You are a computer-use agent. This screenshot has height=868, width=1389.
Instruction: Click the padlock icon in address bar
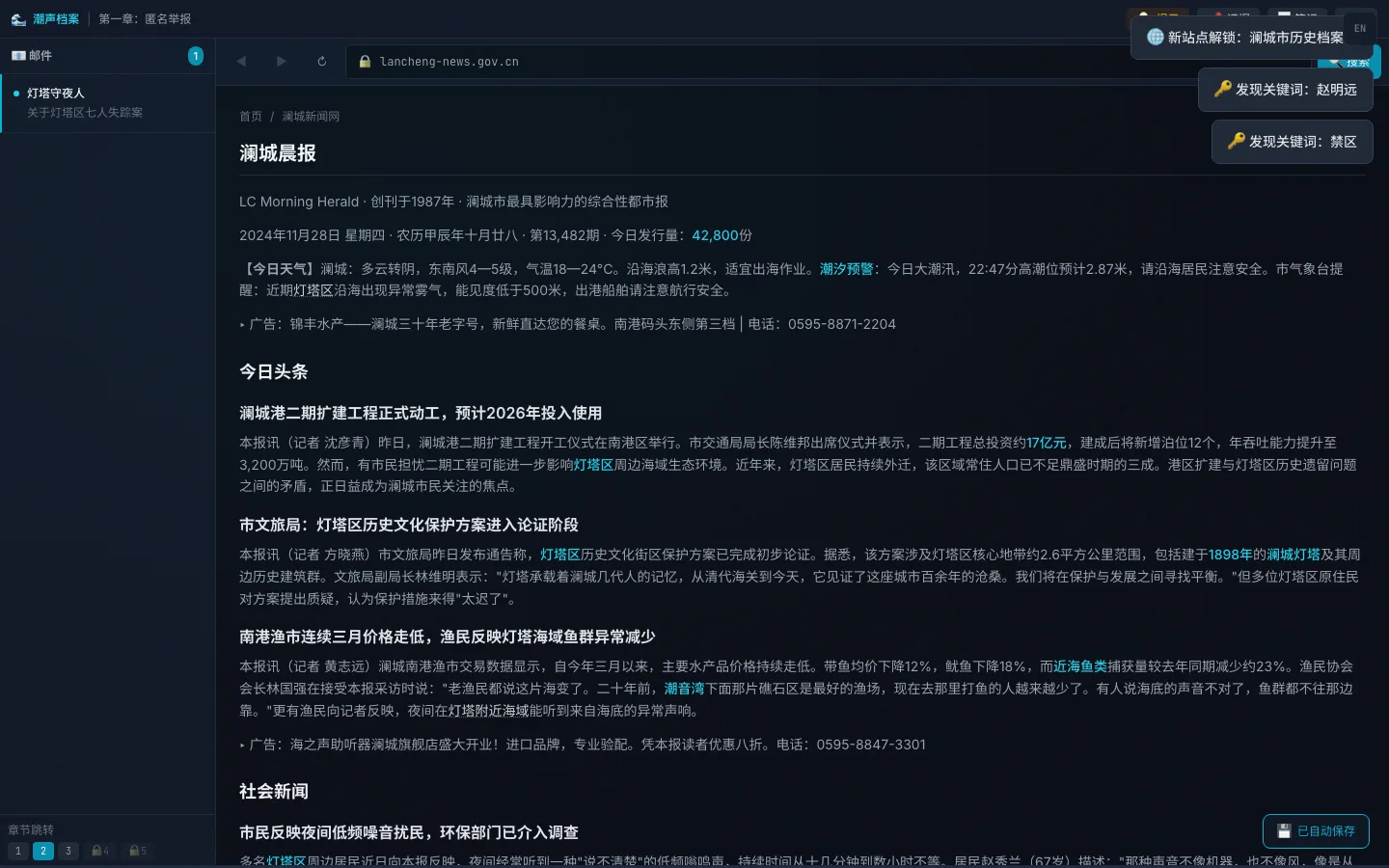pyautogui.click(x=365, y=62)
